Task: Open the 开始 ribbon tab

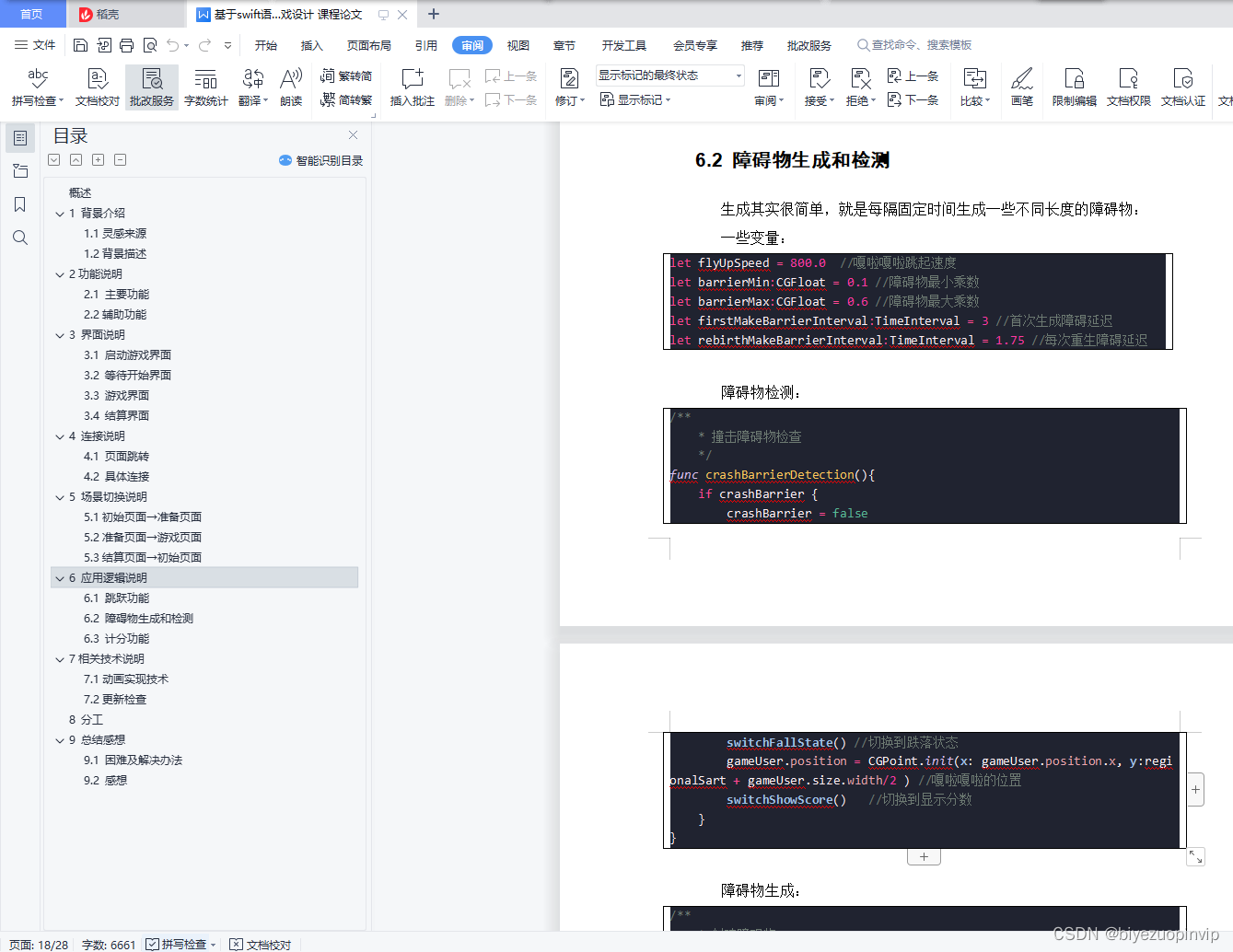Action: (266, 45)
